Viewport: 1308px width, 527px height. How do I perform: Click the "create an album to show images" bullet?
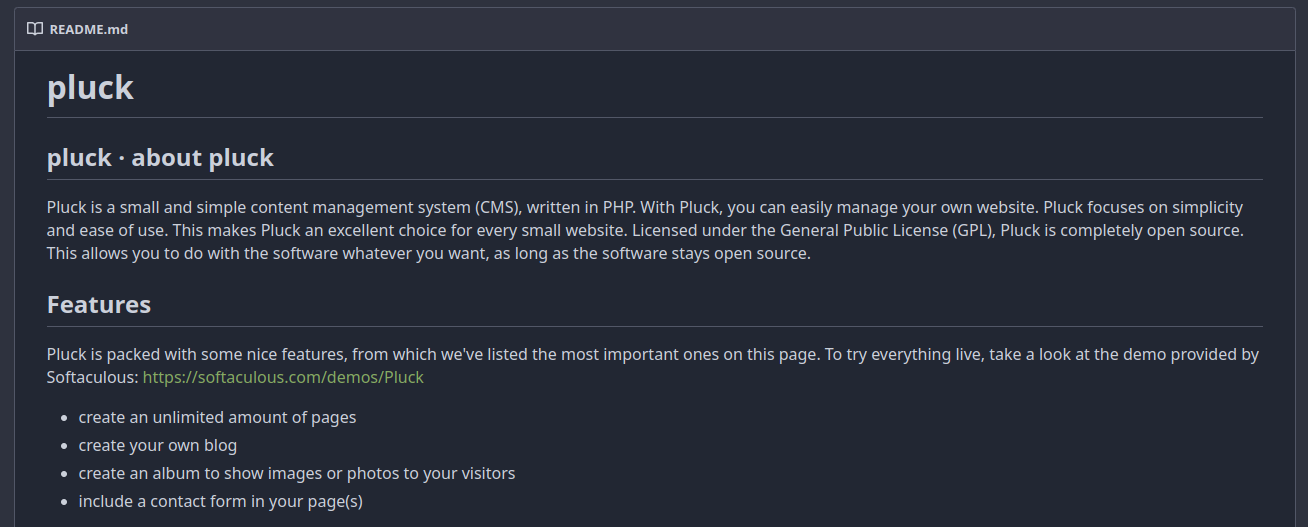click(297, 473)
